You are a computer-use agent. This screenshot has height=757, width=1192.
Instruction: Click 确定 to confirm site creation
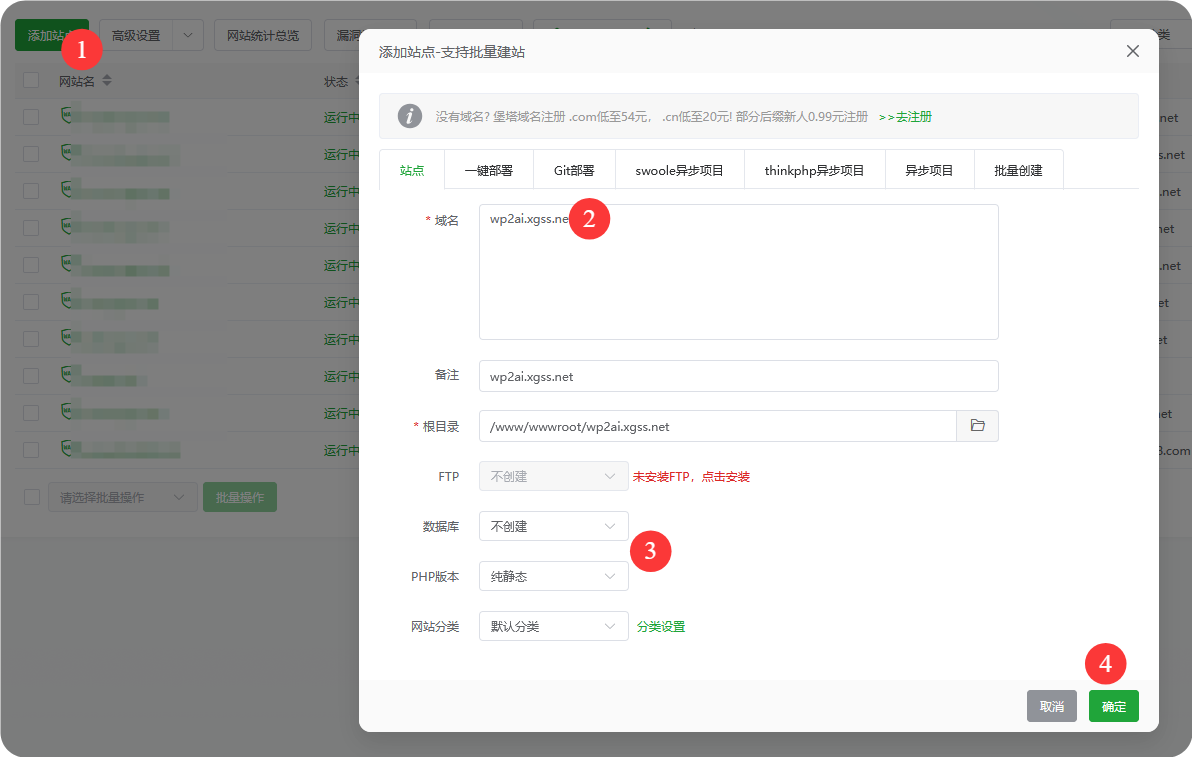point(1113,705)
